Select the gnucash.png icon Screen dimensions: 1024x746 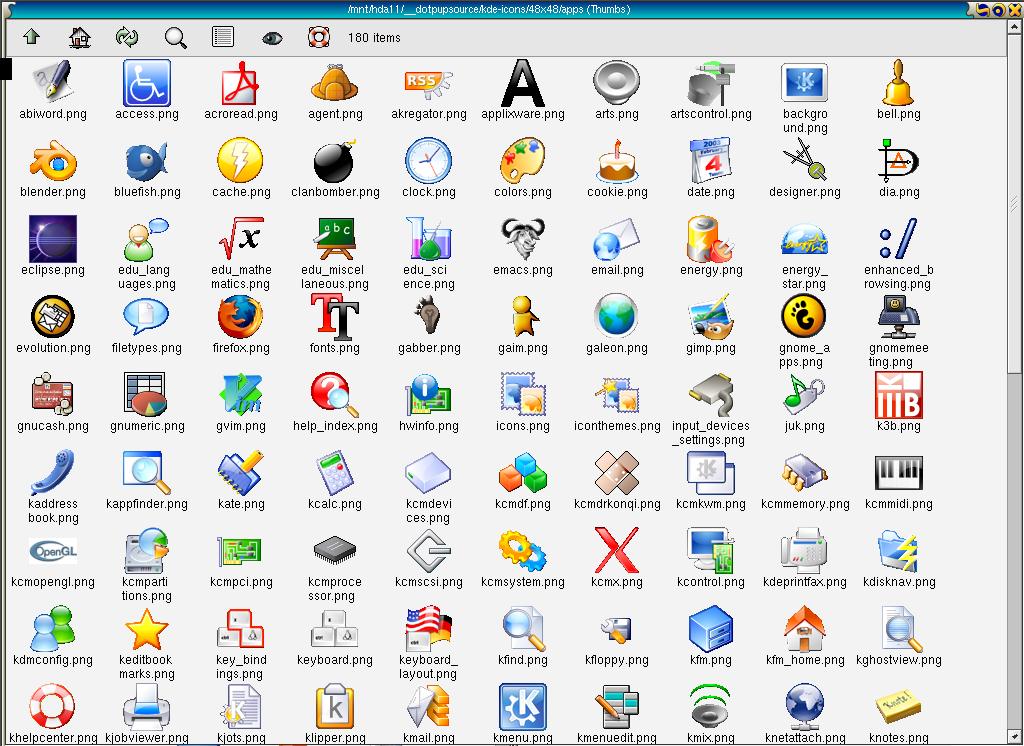(x=53, y=395)
